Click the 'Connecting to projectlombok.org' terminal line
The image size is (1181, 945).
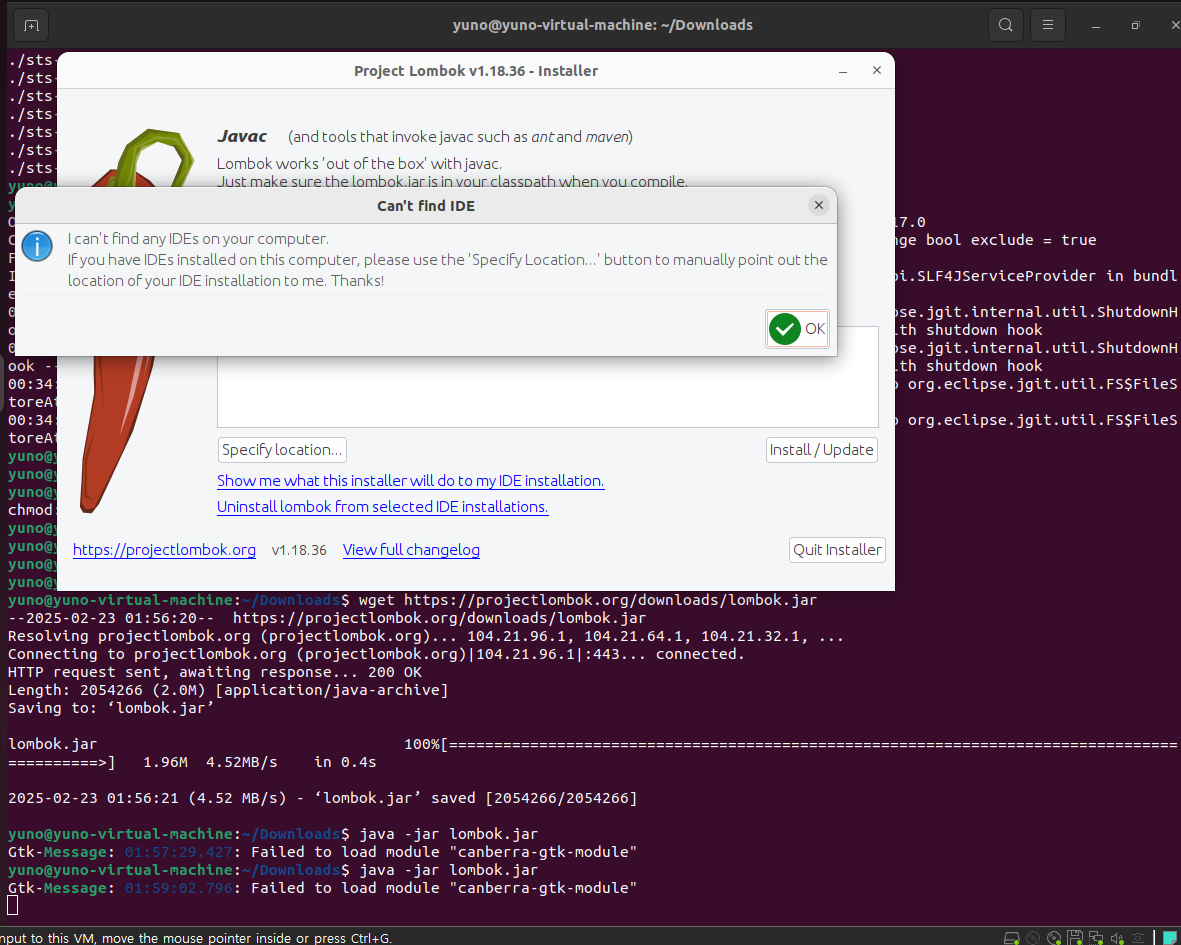[377, 654]
